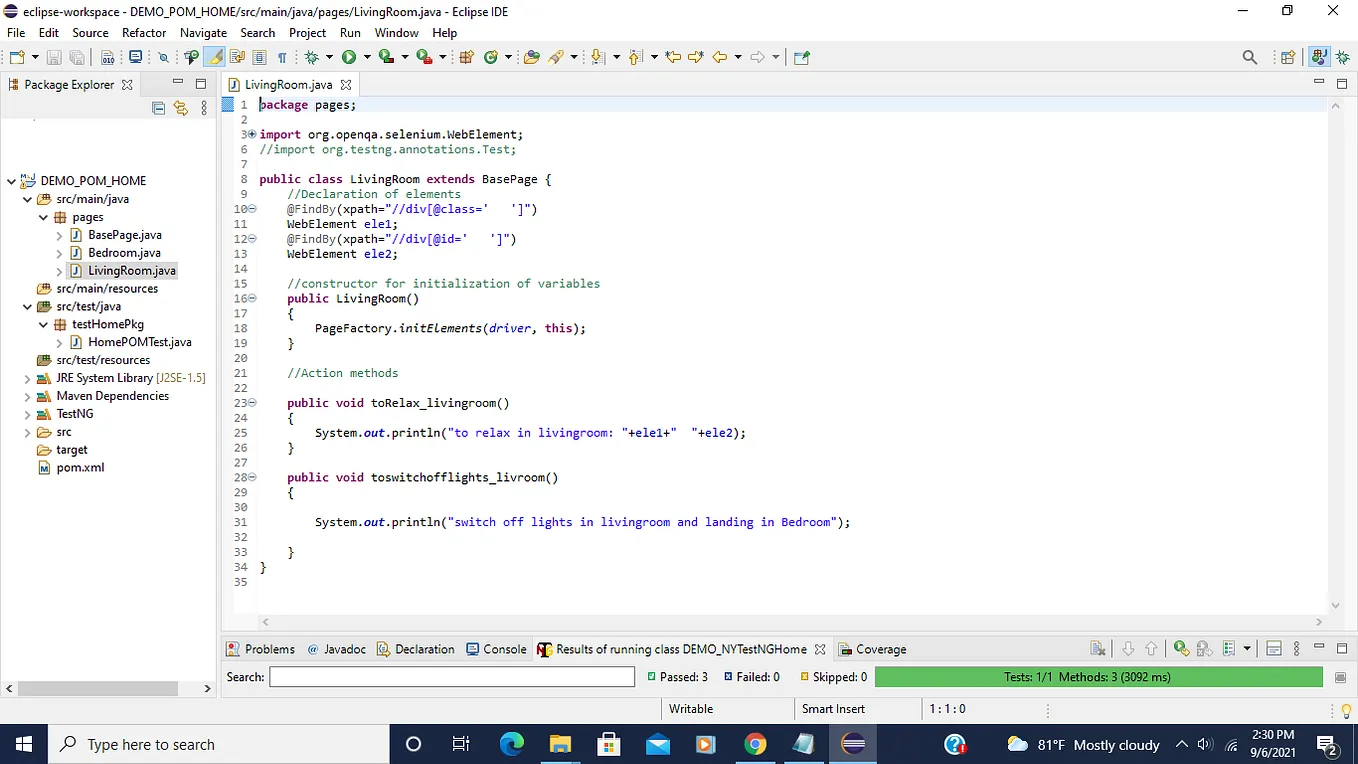Toggle the Mark Occurrences highlighter icon

click(216, 57)
